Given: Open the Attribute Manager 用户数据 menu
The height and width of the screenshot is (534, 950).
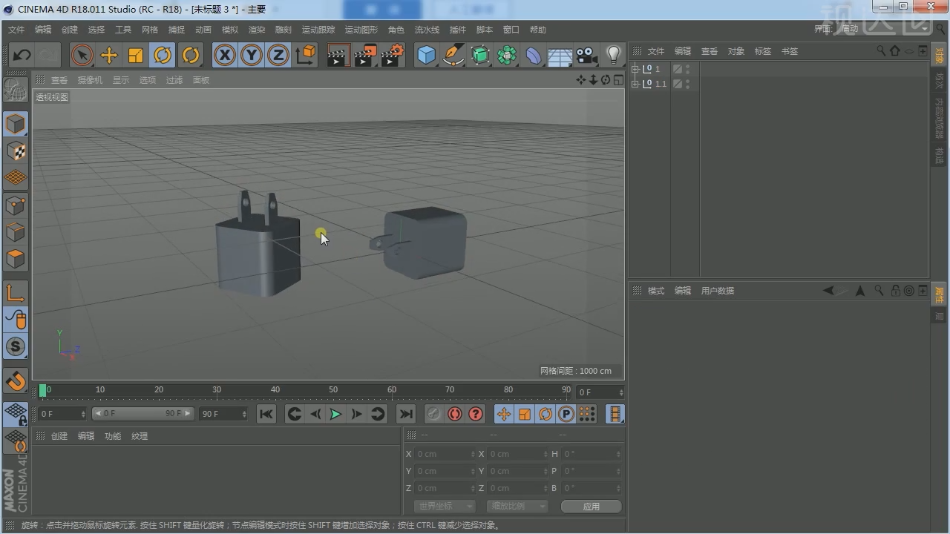Looking at the screenshot, I should (717, 291).
